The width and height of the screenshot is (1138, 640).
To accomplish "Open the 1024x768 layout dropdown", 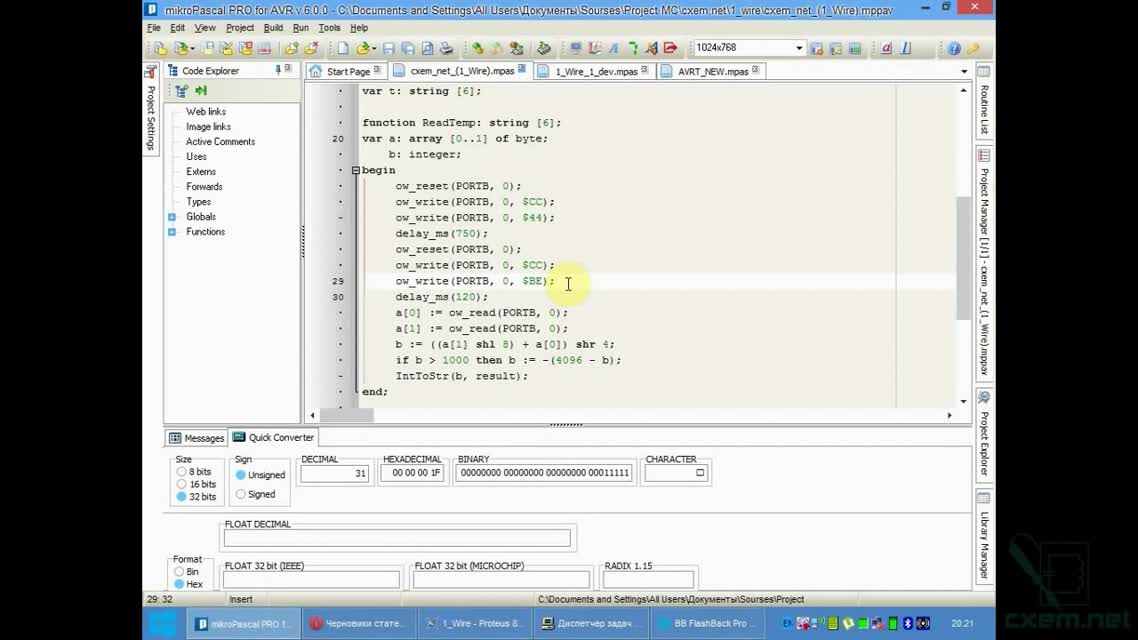I will (799, 48).
